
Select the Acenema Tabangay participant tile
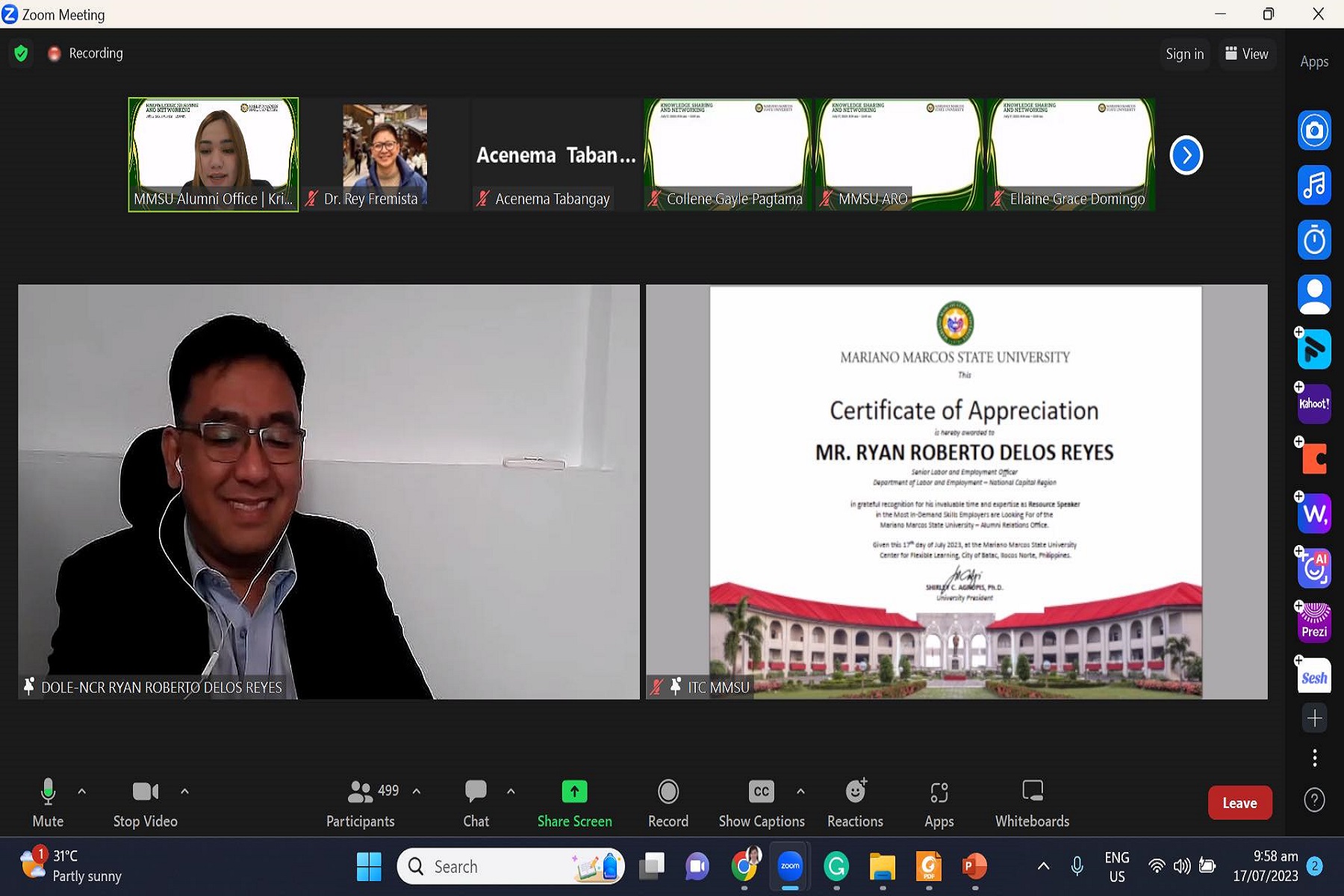click(556, 155)
